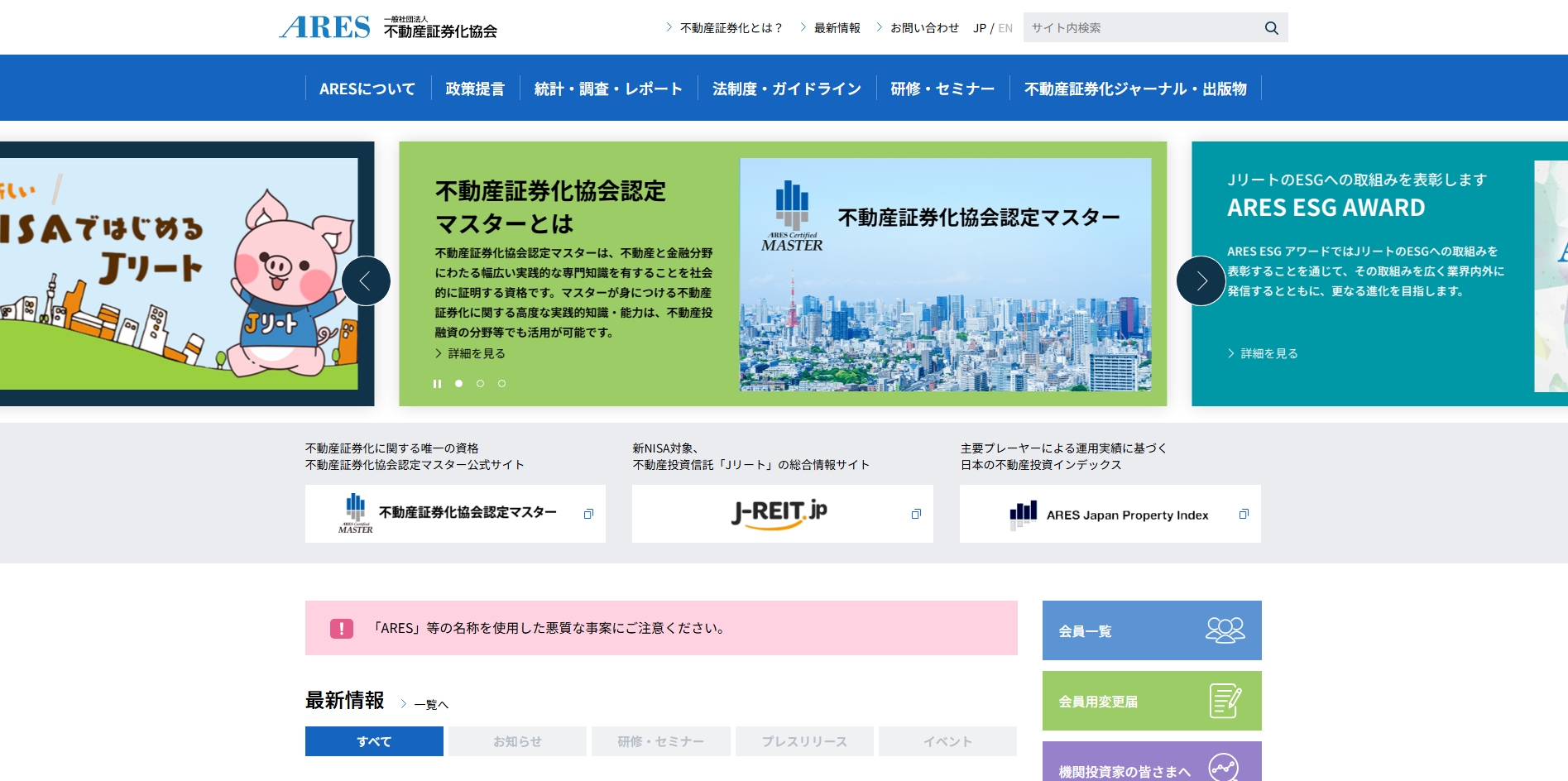Open 不動産証券化とは？ header link

pos(731,28)
